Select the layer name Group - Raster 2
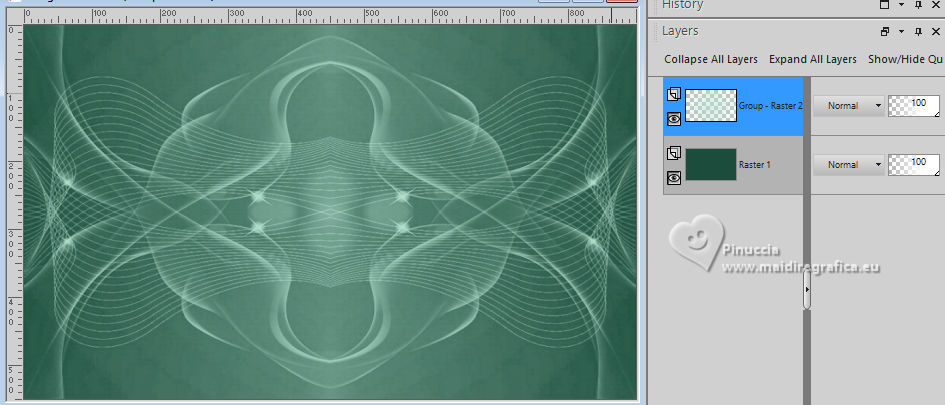Image resolution: width=945 pixels, height=405 pixels. pyautogui.click(x=771, y=105)
